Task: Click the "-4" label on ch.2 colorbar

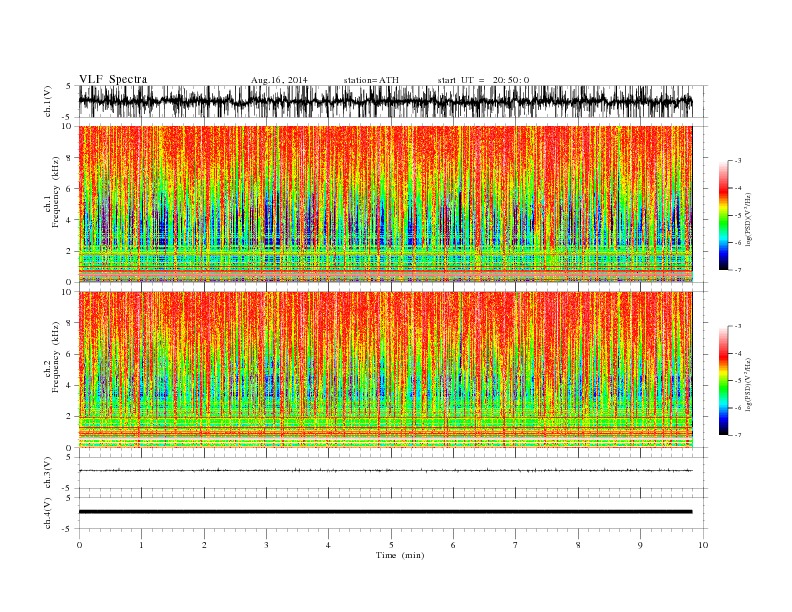Action: [x=737, y=353]
